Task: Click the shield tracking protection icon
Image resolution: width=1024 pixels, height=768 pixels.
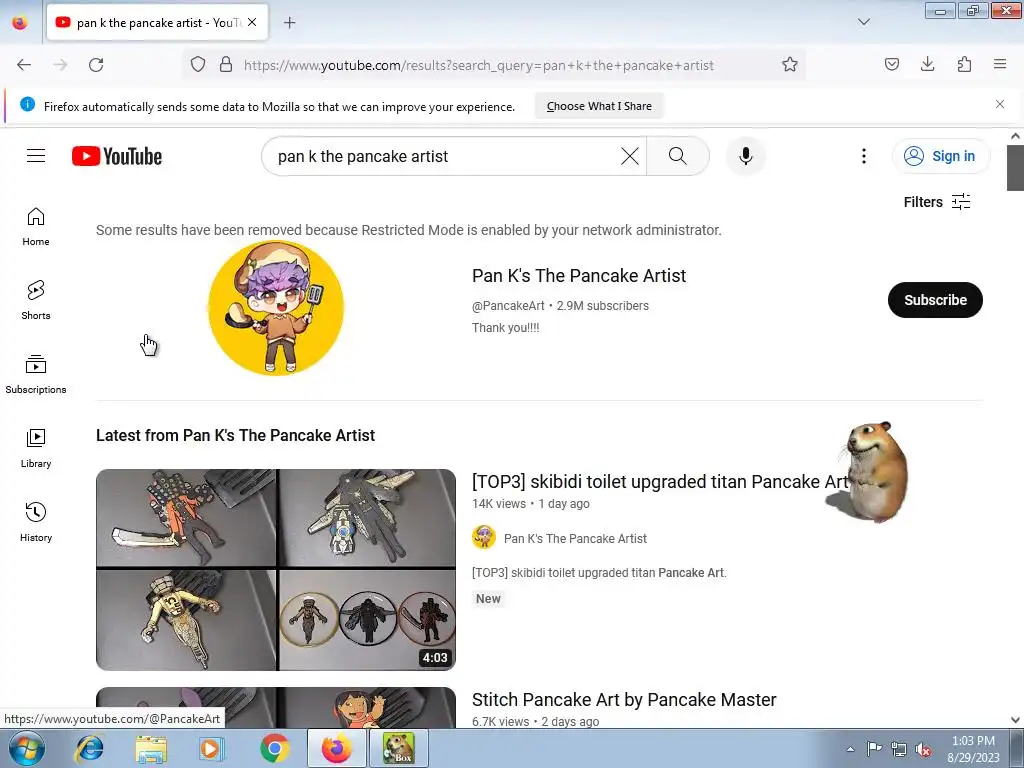Action: tap(198, 65)
